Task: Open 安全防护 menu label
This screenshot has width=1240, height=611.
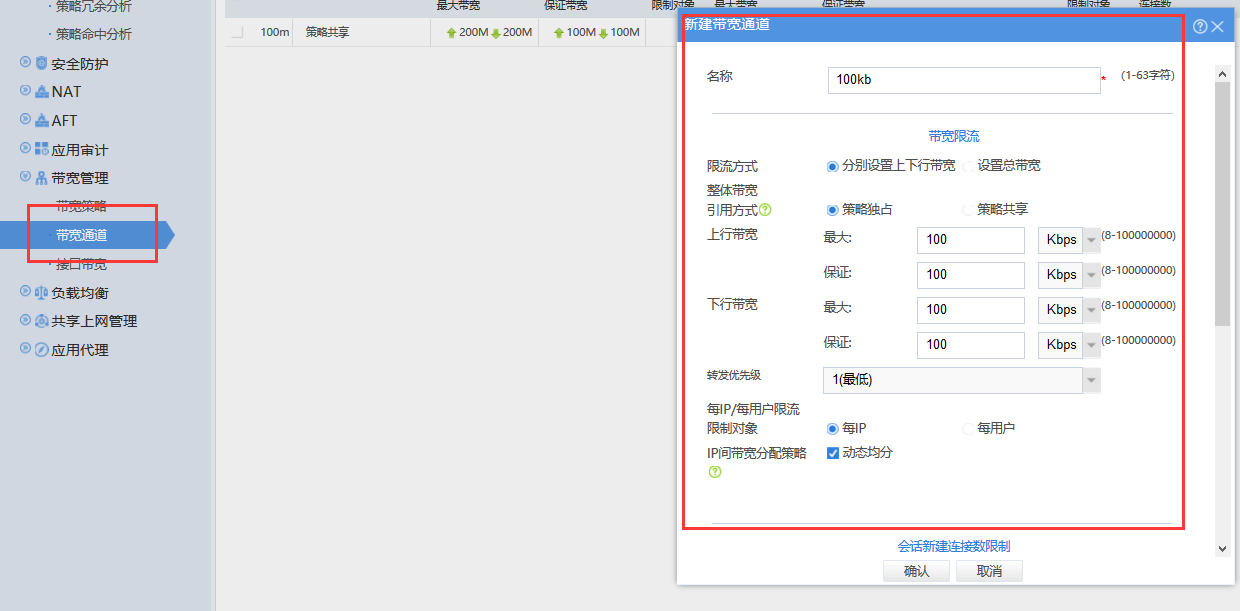Action: coord(80,64)
